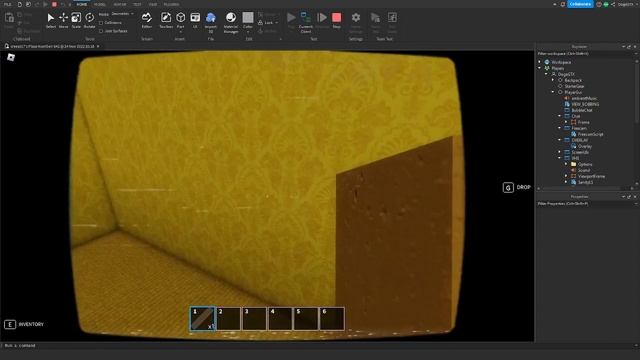Switch to the HOME ribbon tab
The image size is (640, 360).
pos(82,4)
